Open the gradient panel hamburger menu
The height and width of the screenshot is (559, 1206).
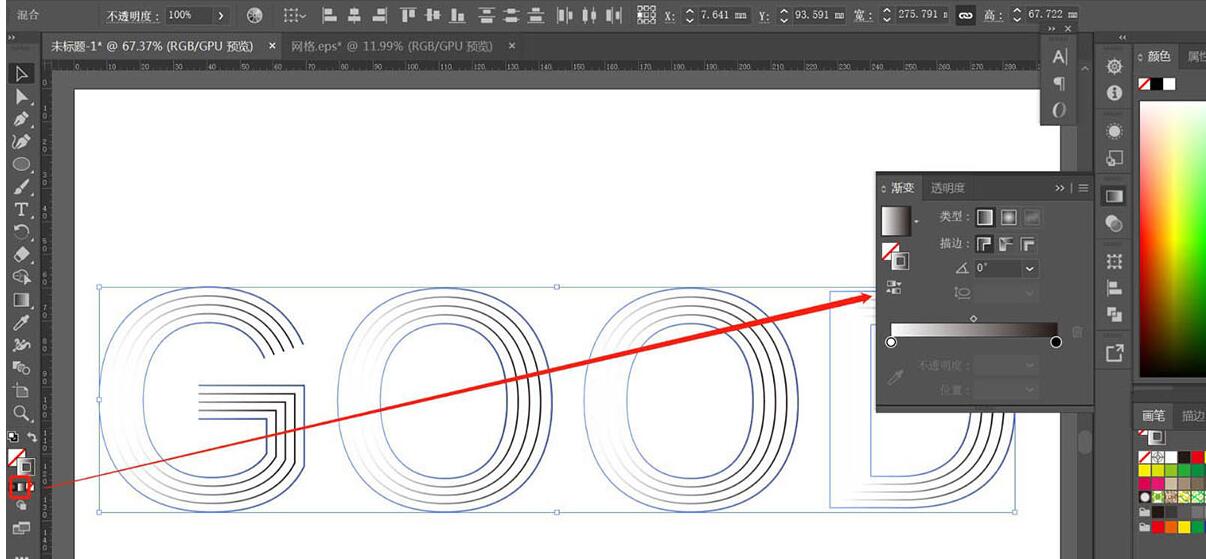pos(1083,188)
